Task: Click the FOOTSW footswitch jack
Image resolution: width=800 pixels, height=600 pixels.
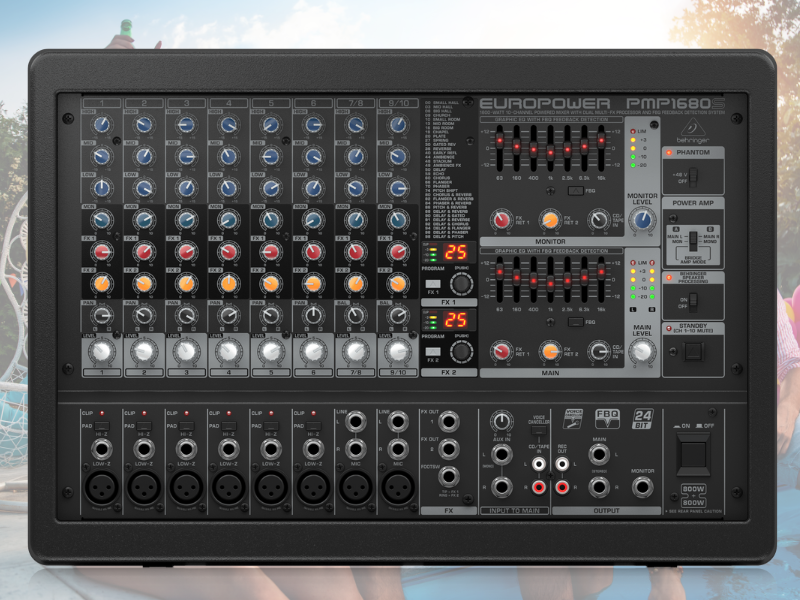Action: coord(448,477)
